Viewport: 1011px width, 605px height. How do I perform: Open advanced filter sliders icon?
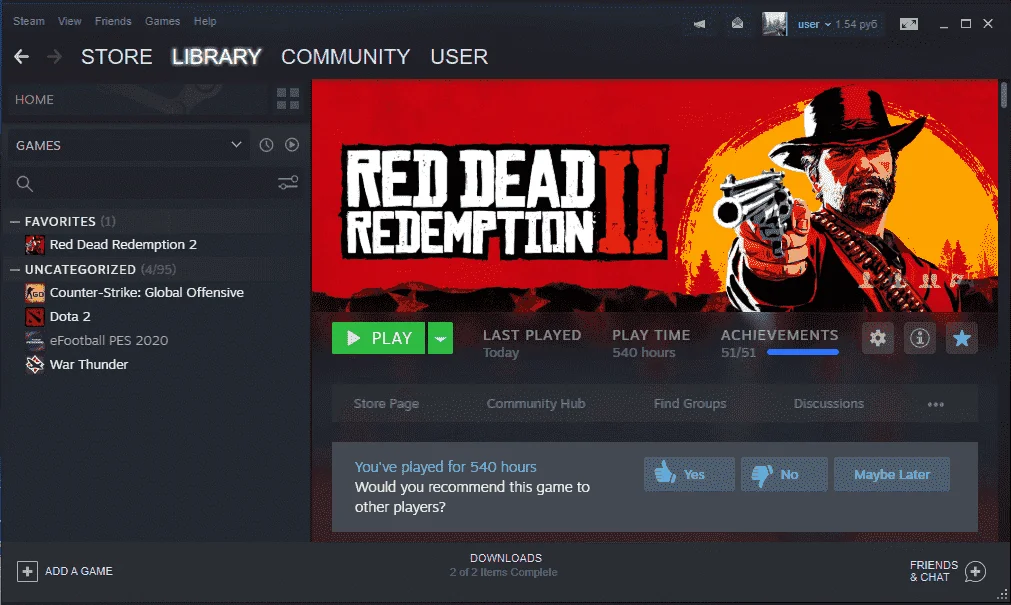click(288, 183)
